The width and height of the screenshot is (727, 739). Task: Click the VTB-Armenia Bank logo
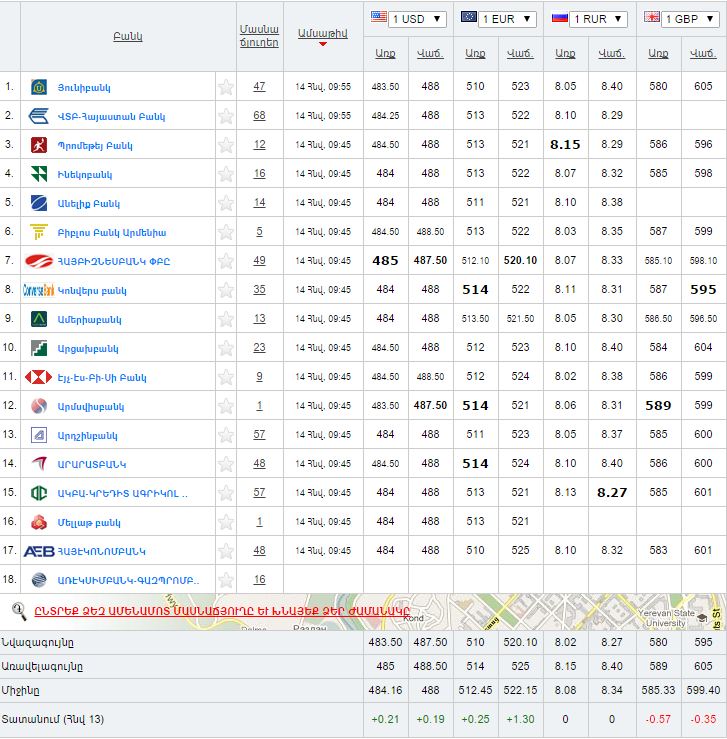pos(39,116)
